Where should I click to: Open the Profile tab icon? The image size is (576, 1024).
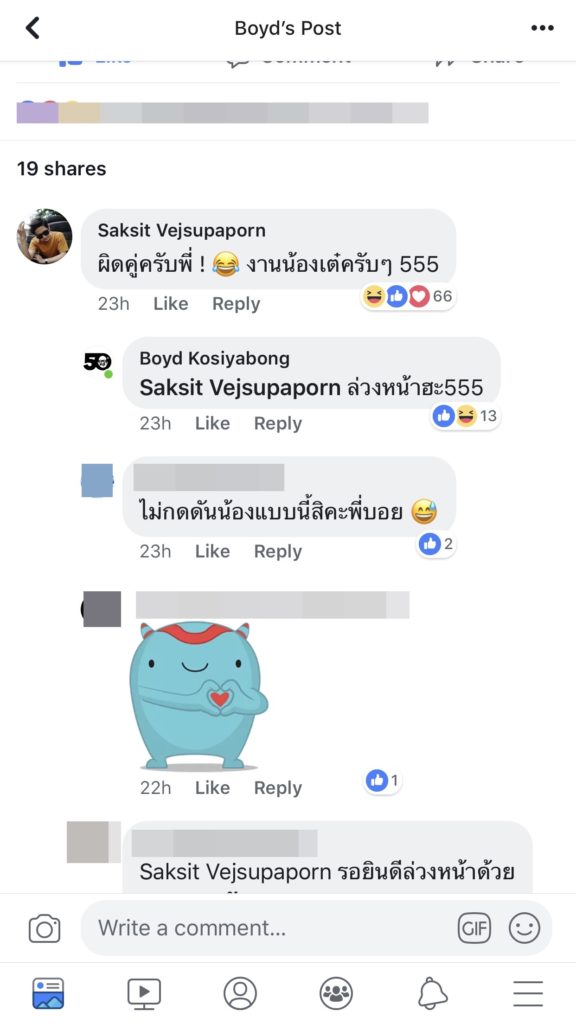[240, 993]
